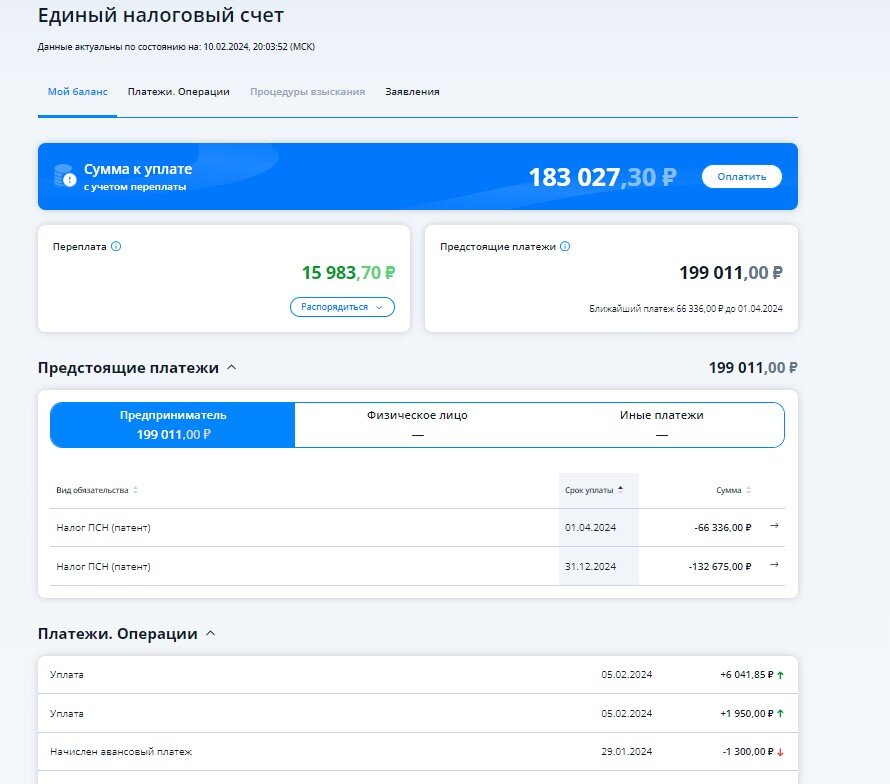Image resolution: width=890 pixels, height=784 pixels.
Task: Switch to Платежи. Операции tab
Action: (178, 91)
